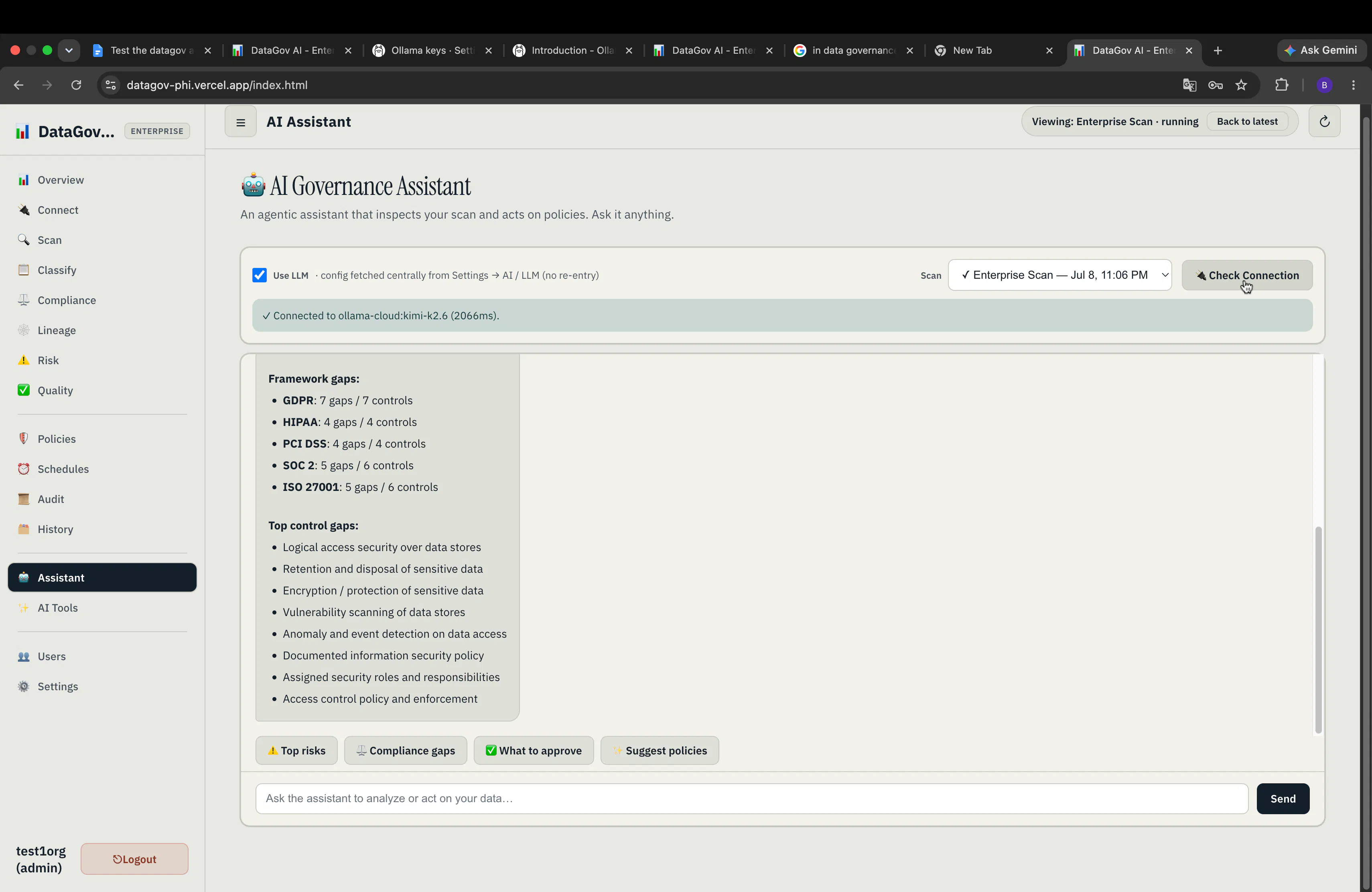Click the Google Translate icon in the address bar
This screenshot has height=892, width=1372.
[1189, 85]
